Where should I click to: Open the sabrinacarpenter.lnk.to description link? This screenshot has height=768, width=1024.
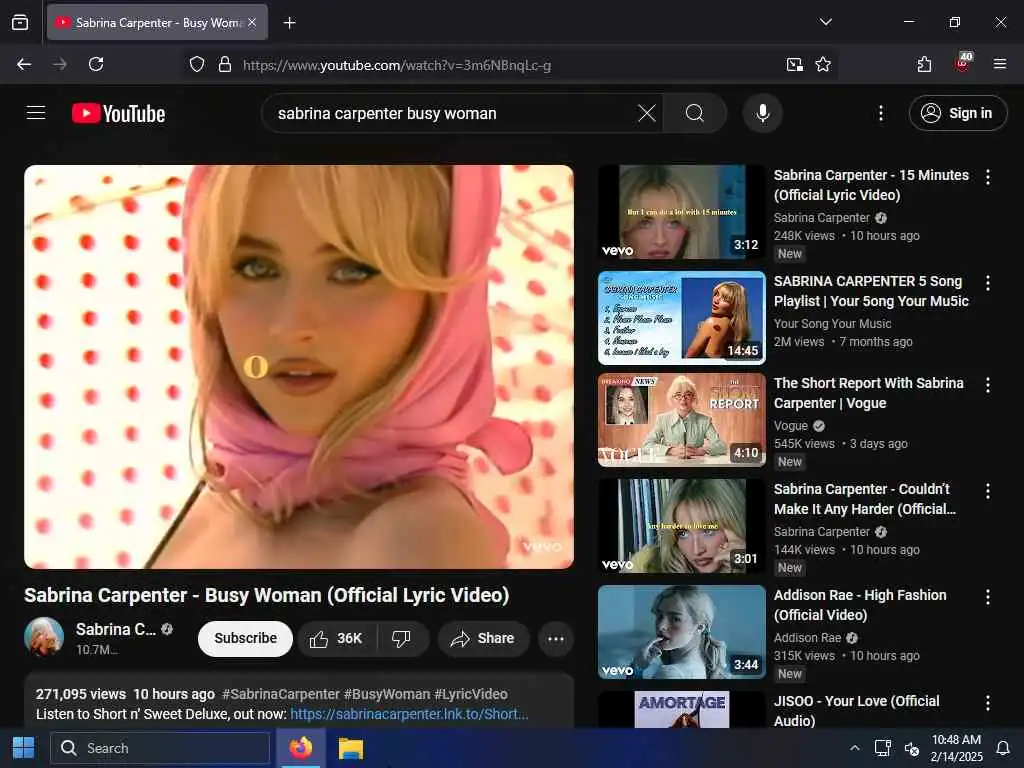point(409,714)
